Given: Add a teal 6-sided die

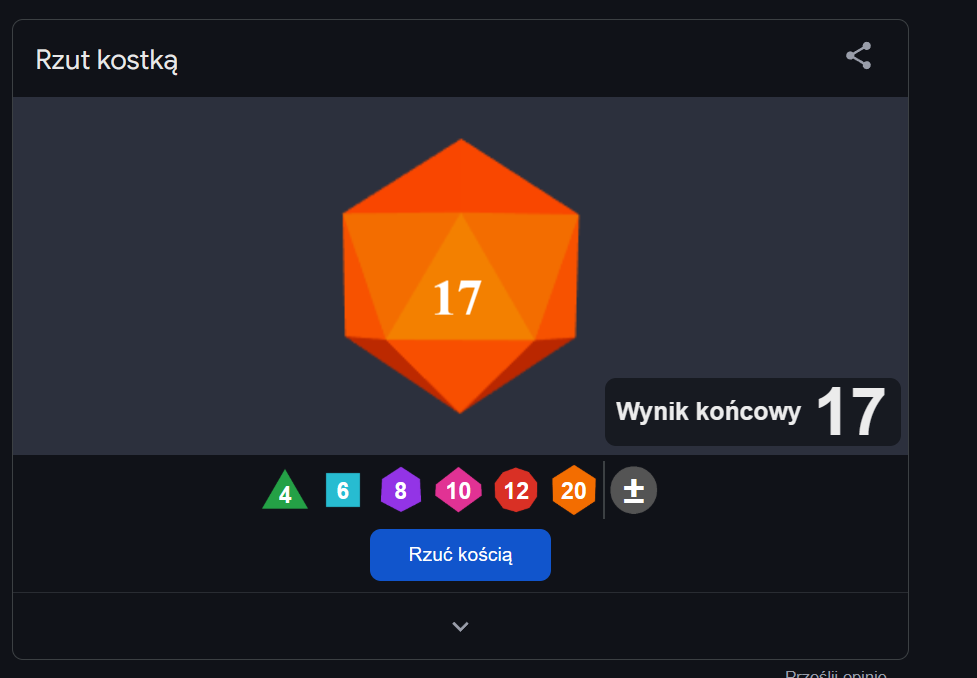Looking at the screenshot, I should coord(343,490).
